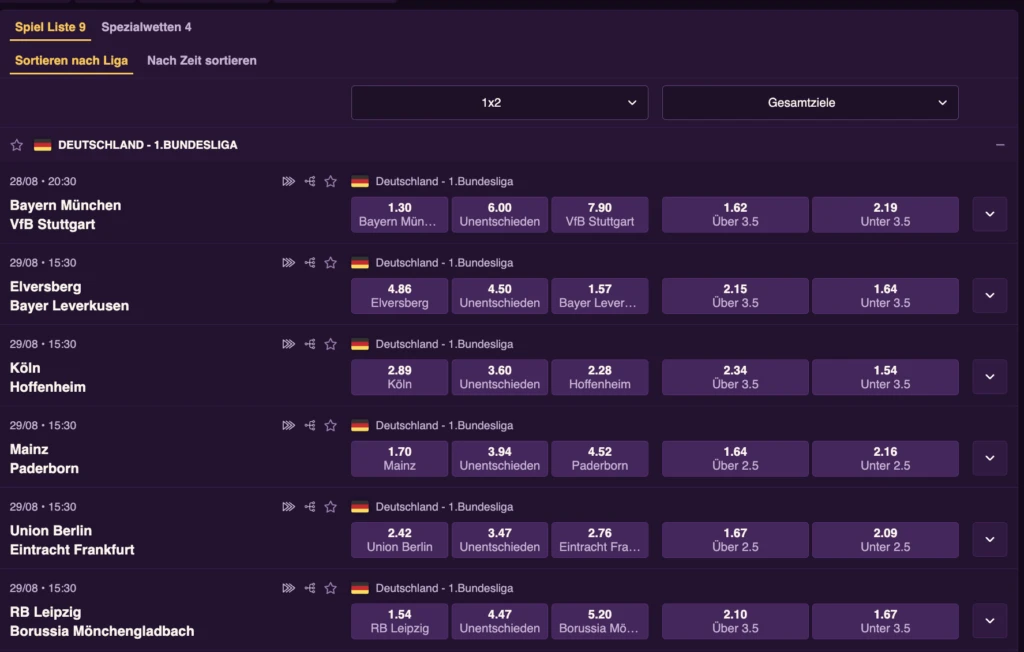Screen dimensions: 1024x652
Task: Select Unter 2.5 at 2.16 for Mainz
Action: [886, 458]
